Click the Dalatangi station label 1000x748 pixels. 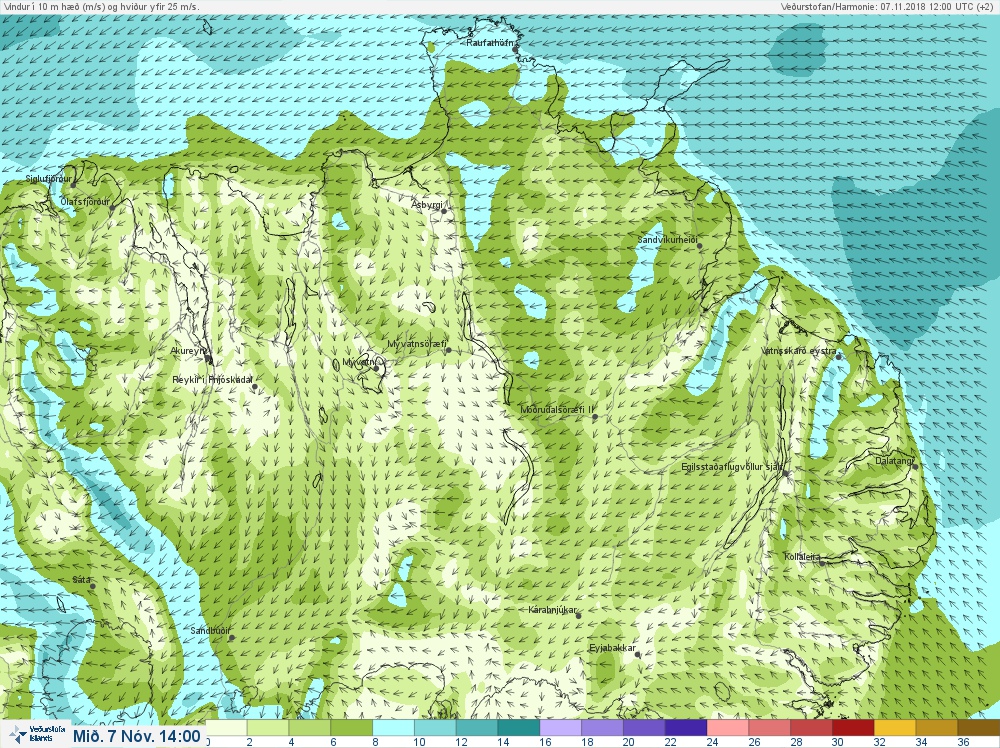895,460
